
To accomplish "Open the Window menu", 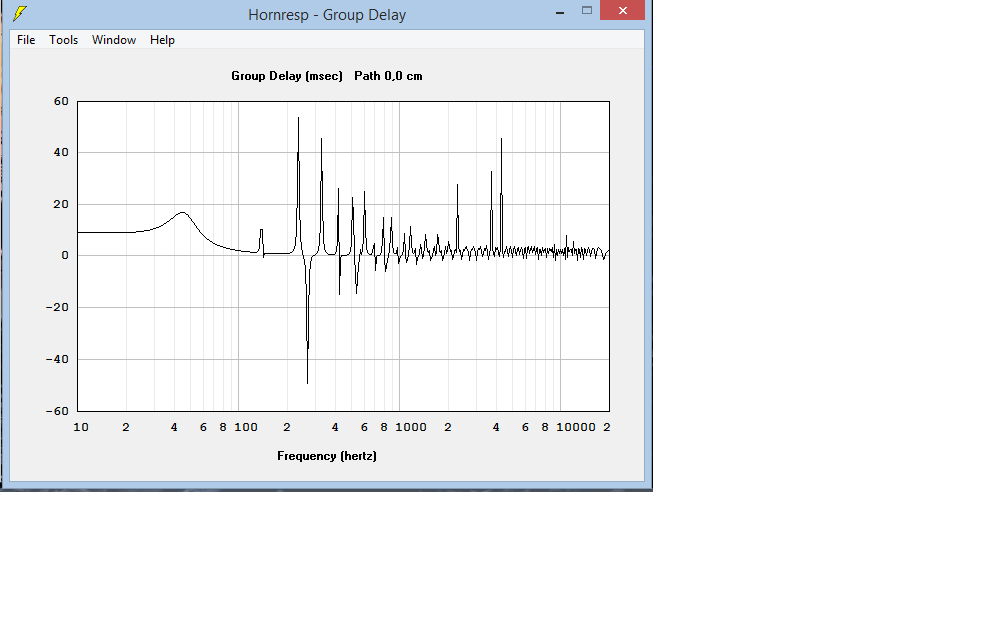I will (x=114, y=40).
